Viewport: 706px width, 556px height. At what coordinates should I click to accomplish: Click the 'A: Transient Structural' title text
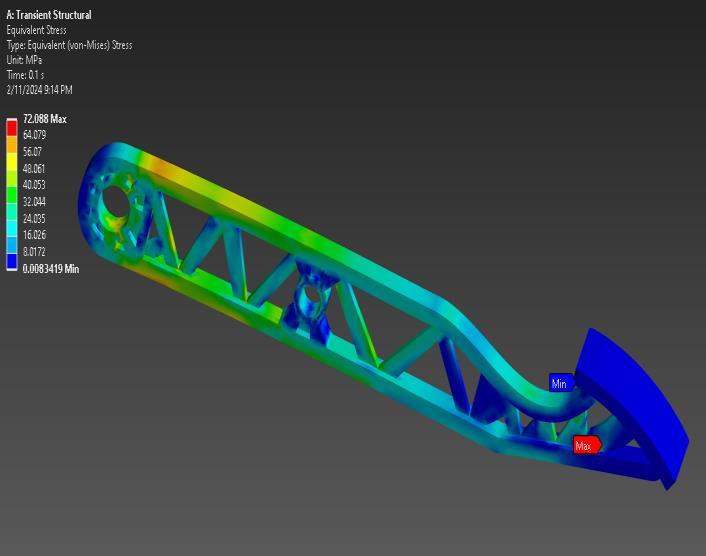pos(49,15)
